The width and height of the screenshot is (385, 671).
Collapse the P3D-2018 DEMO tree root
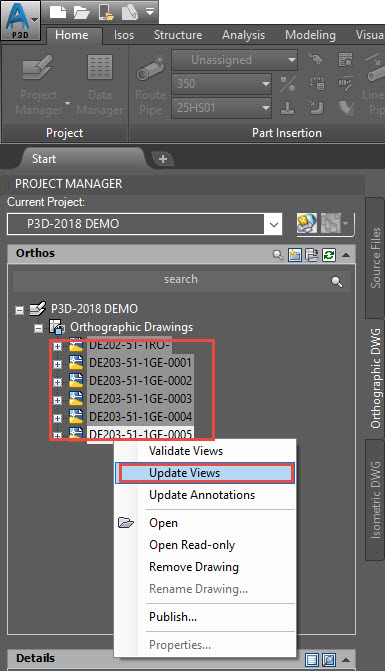[x=19, y=310]
